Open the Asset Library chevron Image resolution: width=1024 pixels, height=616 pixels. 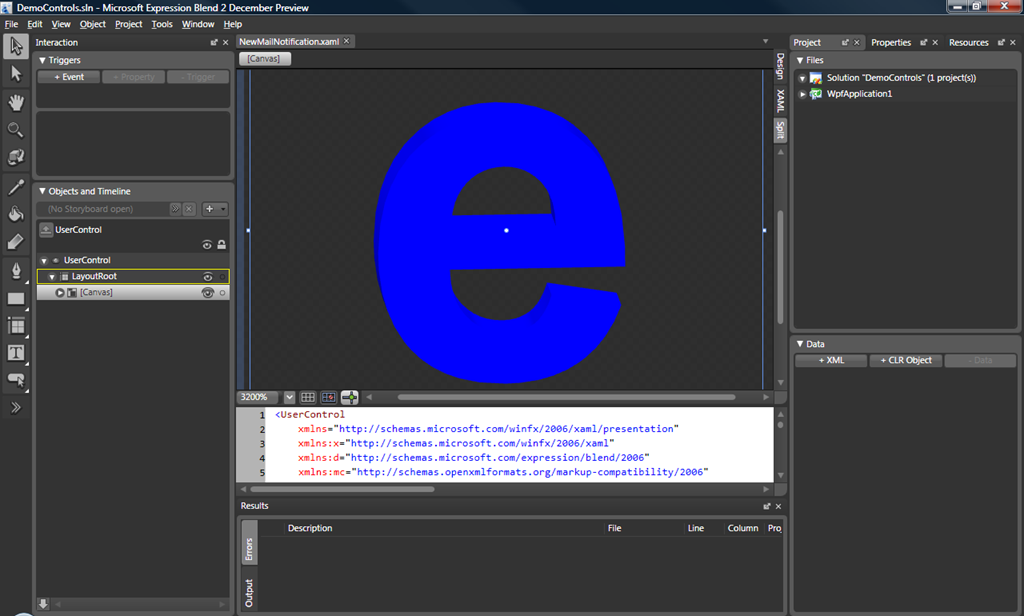pyautogui.click(x=16, y=408)
